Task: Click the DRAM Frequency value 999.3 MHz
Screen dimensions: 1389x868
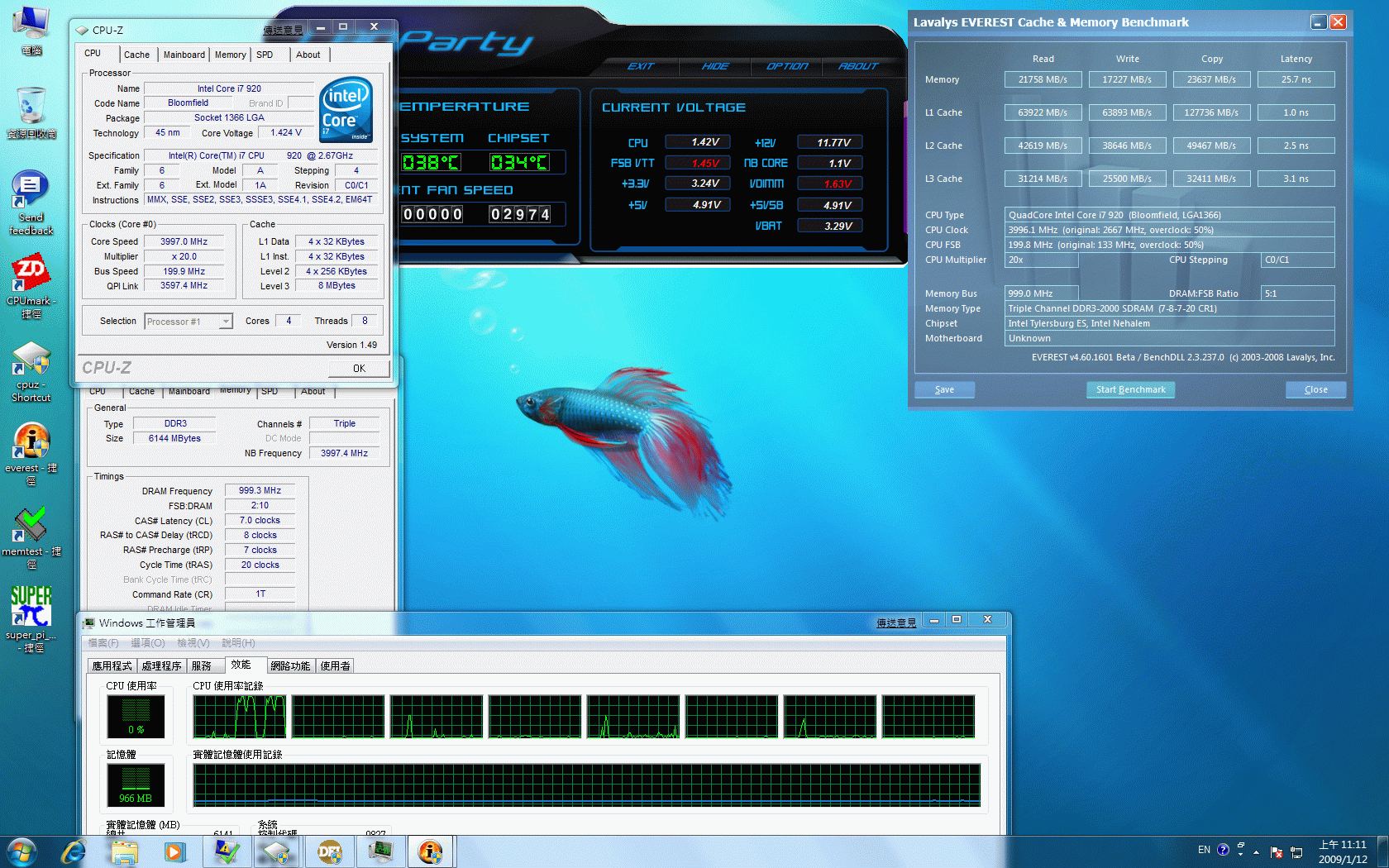Action: (x=260, y=491)
